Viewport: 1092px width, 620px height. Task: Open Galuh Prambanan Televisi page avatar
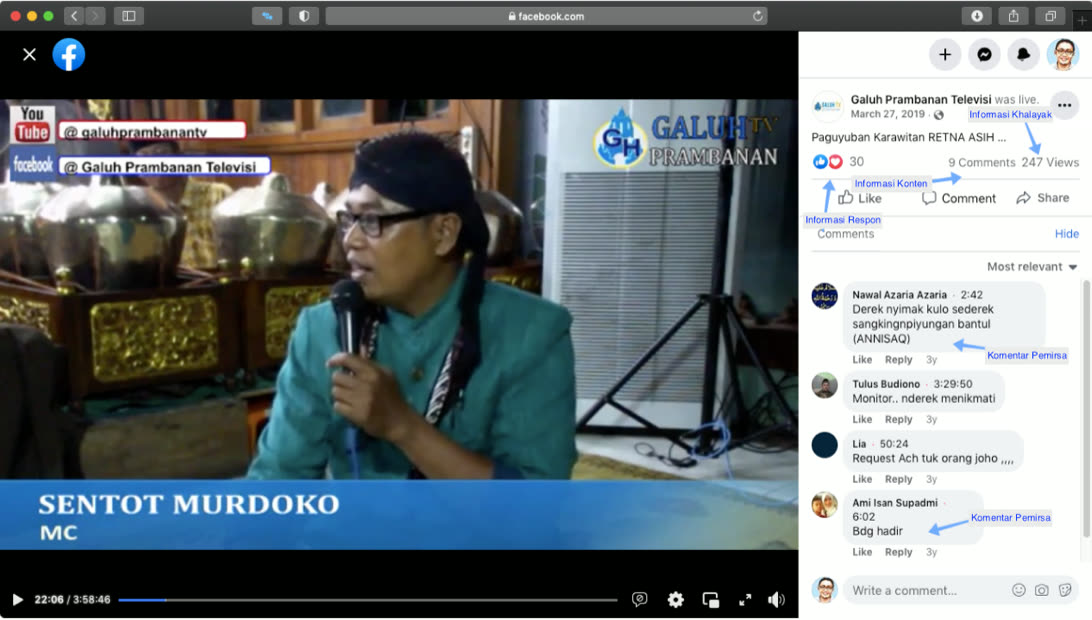pyautogui.click(x=827, y=107)
